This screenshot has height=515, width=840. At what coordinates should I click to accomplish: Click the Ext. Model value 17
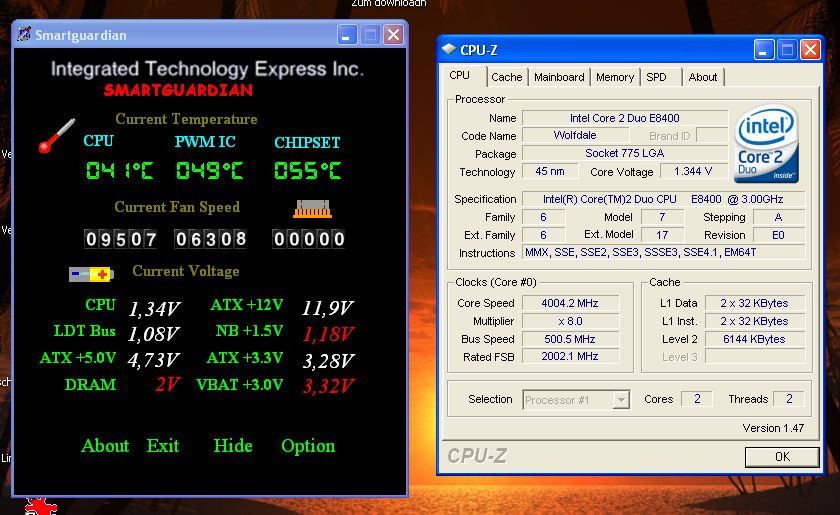pos(662,235)
